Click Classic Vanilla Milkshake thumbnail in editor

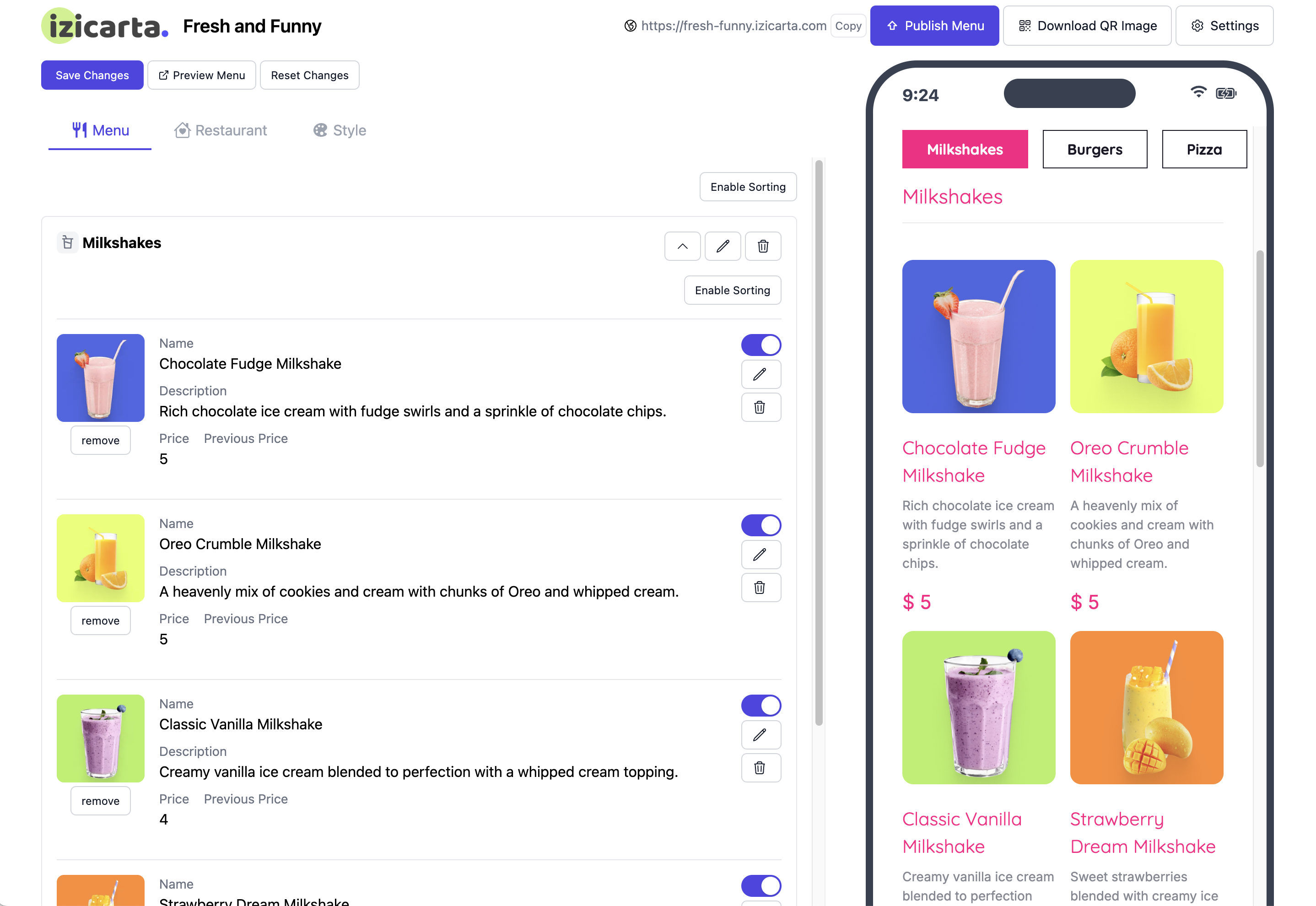pos(101,739)
